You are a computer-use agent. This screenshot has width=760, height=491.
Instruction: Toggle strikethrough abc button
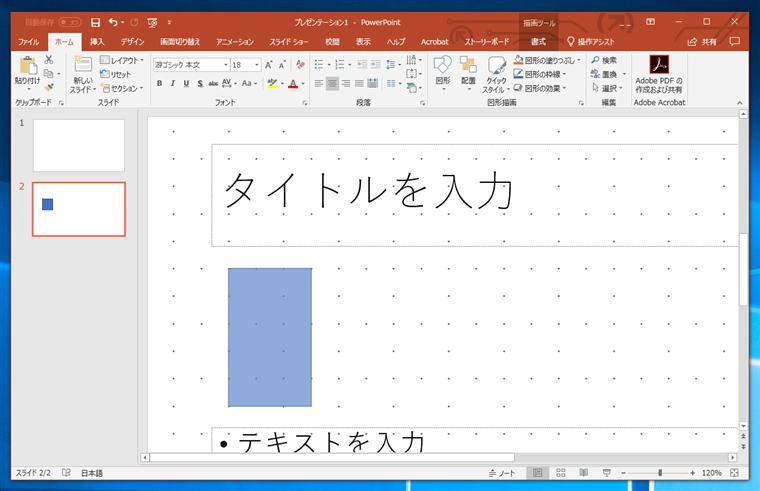[213, 83]
